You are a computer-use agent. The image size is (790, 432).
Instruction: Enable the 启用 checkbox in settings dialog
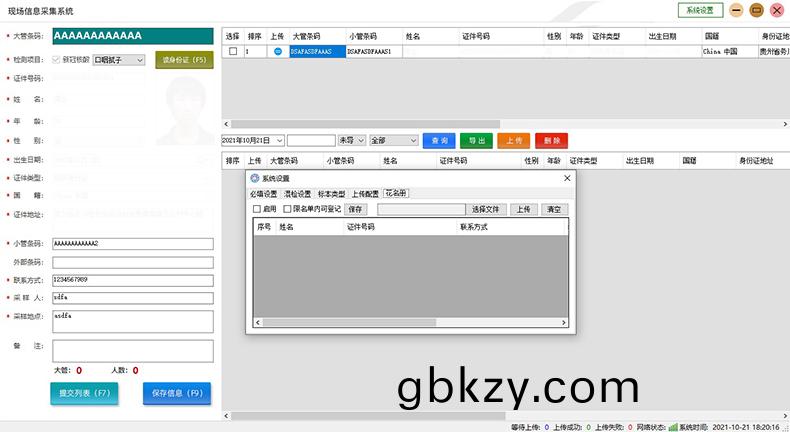(x=257, y=210)
